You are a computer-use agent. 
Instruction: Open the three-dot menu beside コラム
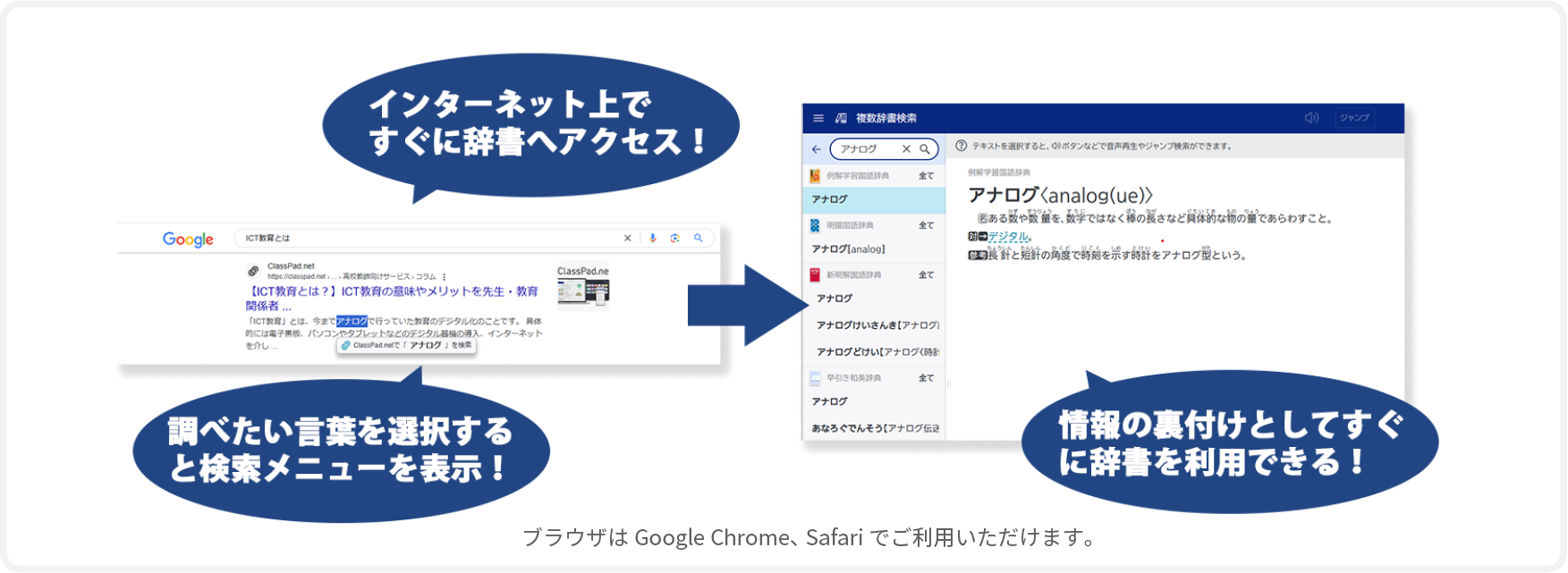pos(444,276)
